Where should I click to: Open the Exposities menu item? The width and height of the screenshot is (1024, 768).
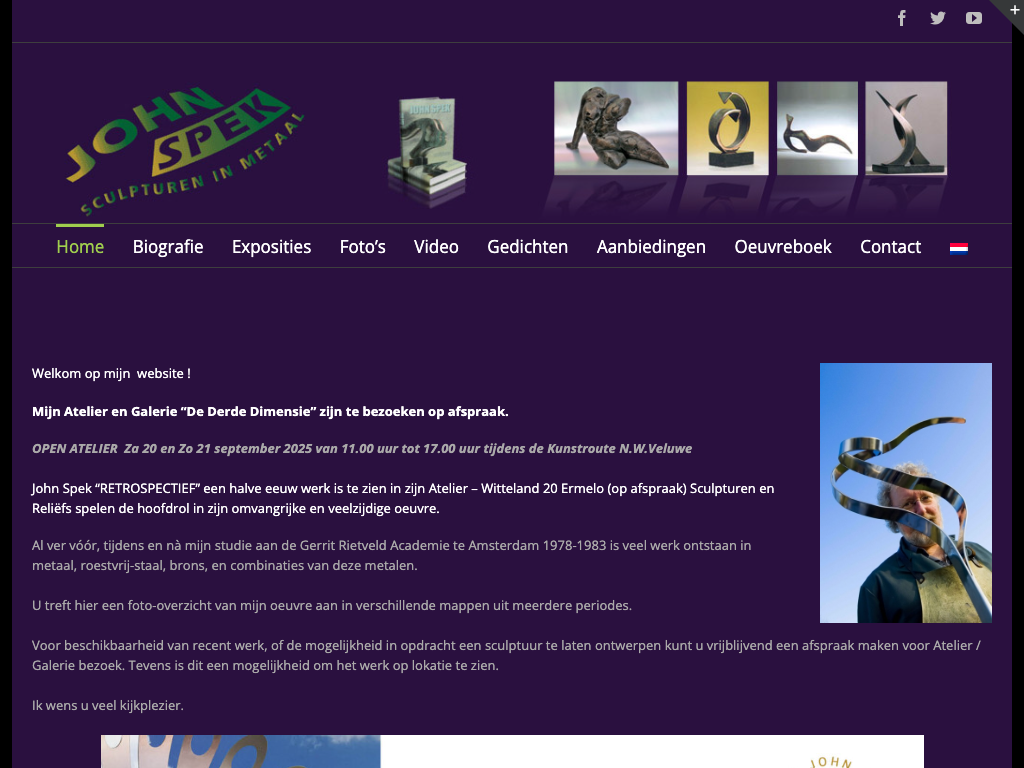tap(271, 247)
